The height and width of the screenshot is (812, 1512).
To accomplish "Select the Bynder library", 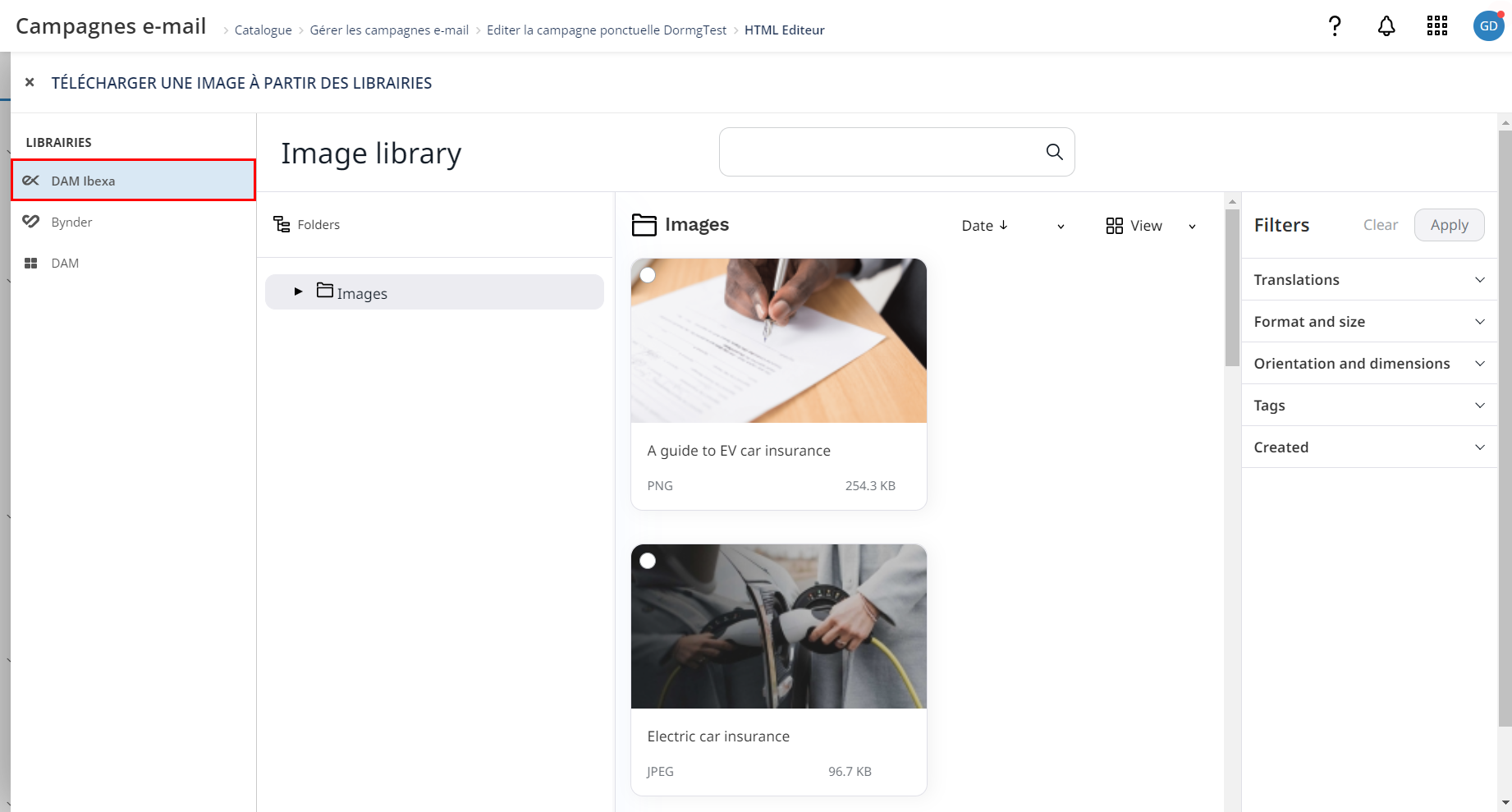I will (x=133, y=222).
